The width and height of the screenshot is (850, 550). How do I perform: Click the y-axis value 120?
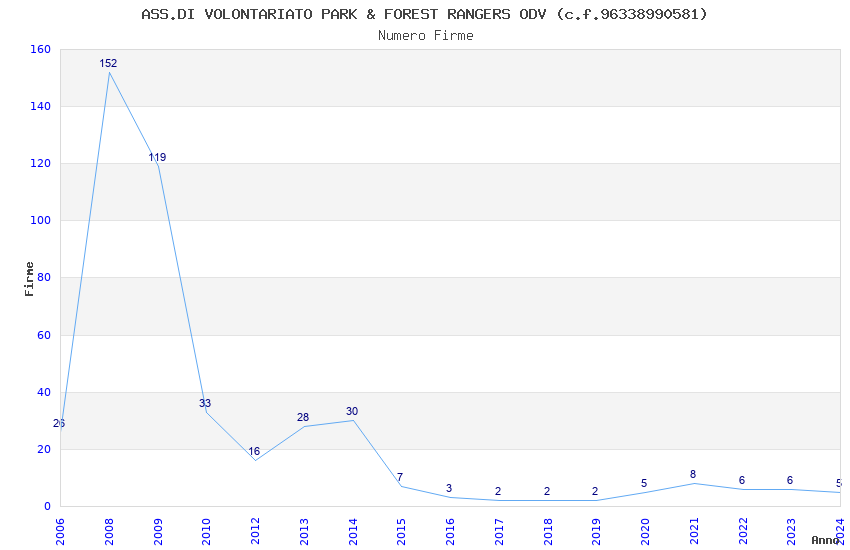41,163
